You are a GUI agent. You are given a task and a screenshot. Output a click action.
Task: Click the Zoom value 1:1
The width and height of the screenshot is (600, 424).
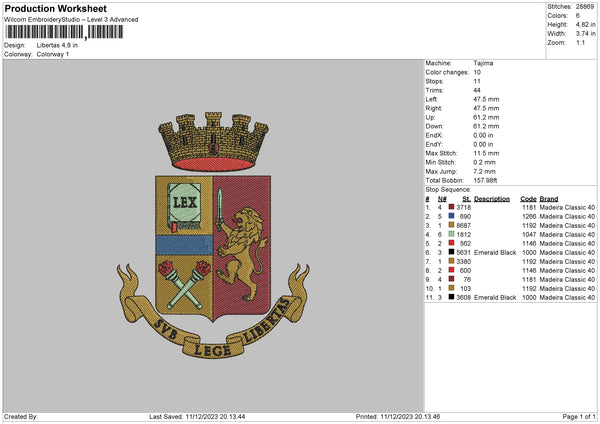[580, 42]
